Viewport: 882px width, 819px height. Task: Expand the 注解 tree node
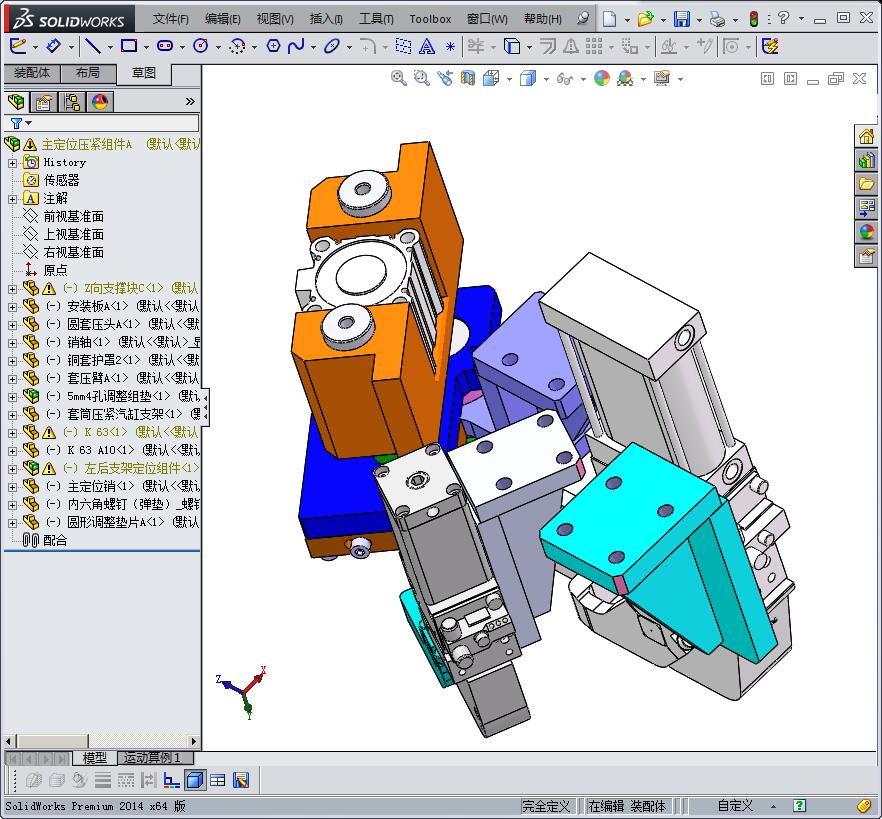click(12, 199)
